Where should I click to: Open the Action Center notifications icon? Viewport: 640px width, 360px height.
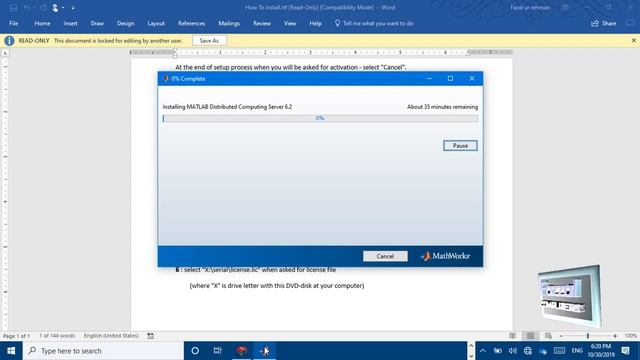click(x=625, y=351)
